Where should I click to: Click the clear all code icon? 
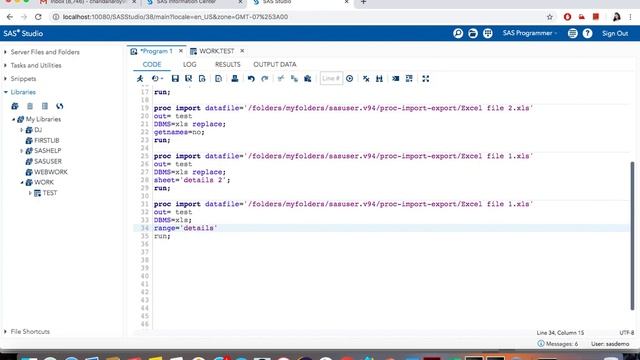coord(366,79)
